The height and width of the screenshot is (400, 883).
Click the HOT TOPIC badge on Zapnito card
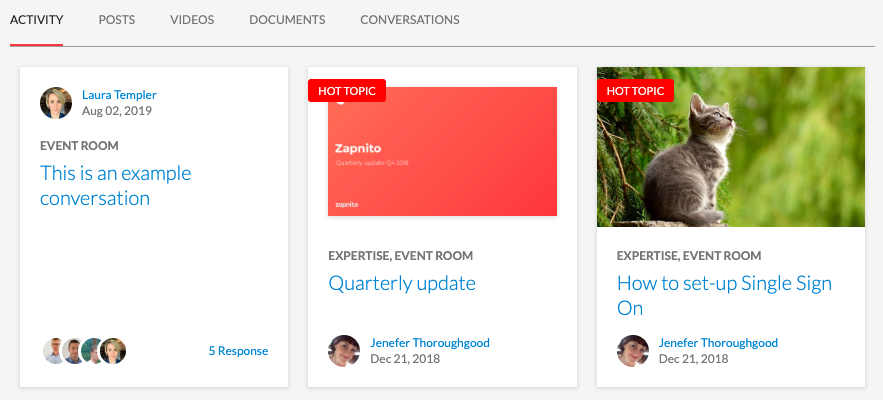(347, 91)
